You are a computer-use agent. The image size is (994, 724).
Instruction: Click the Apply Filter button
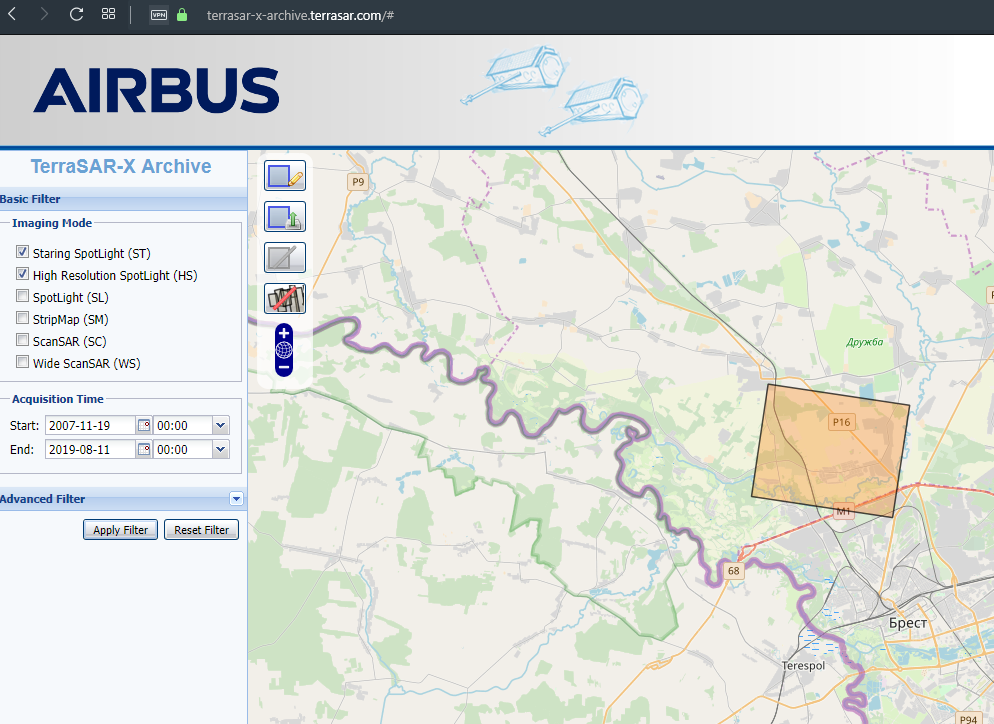[120, 530]
